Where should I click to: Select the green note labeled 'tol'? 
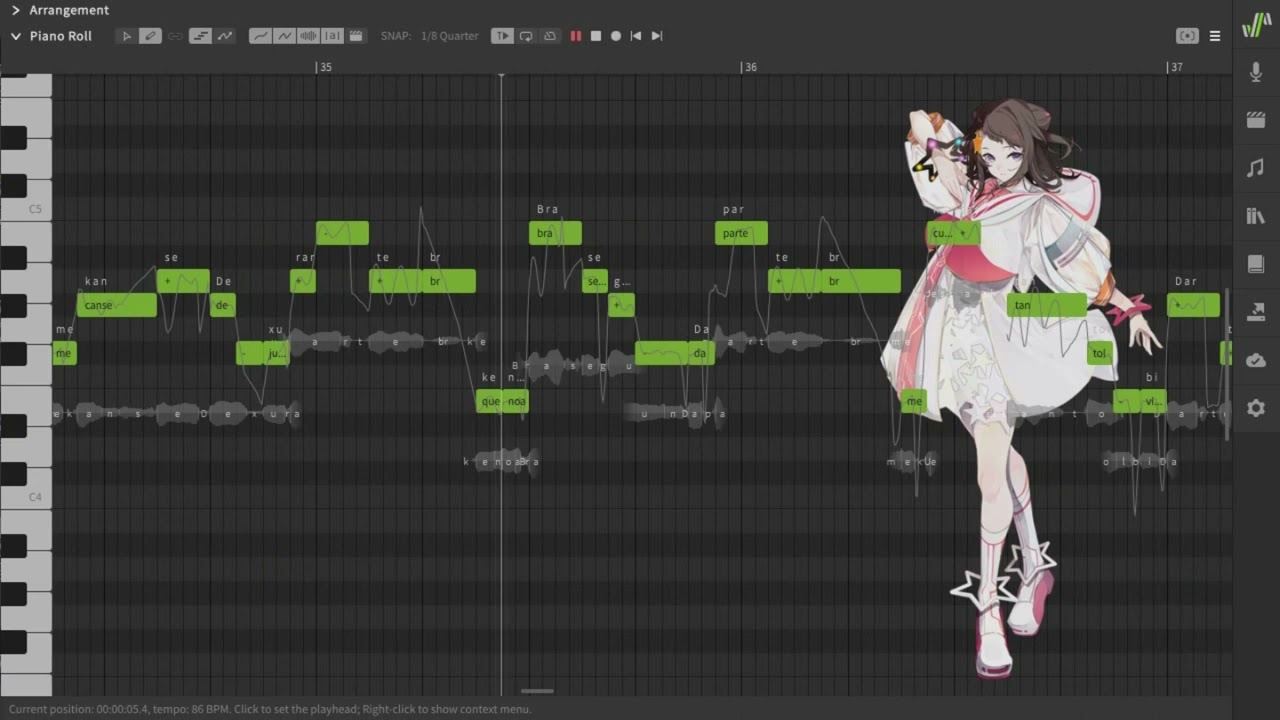1100,353
